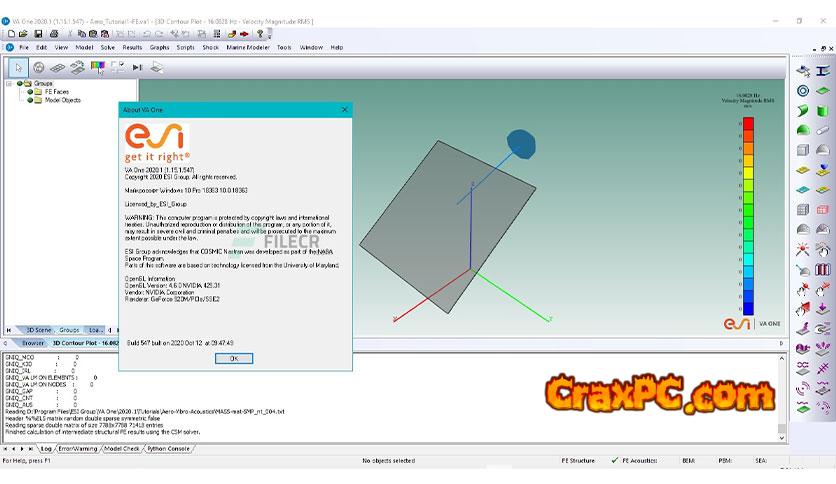Switch to the Error/Warning tab

point(78,449)
